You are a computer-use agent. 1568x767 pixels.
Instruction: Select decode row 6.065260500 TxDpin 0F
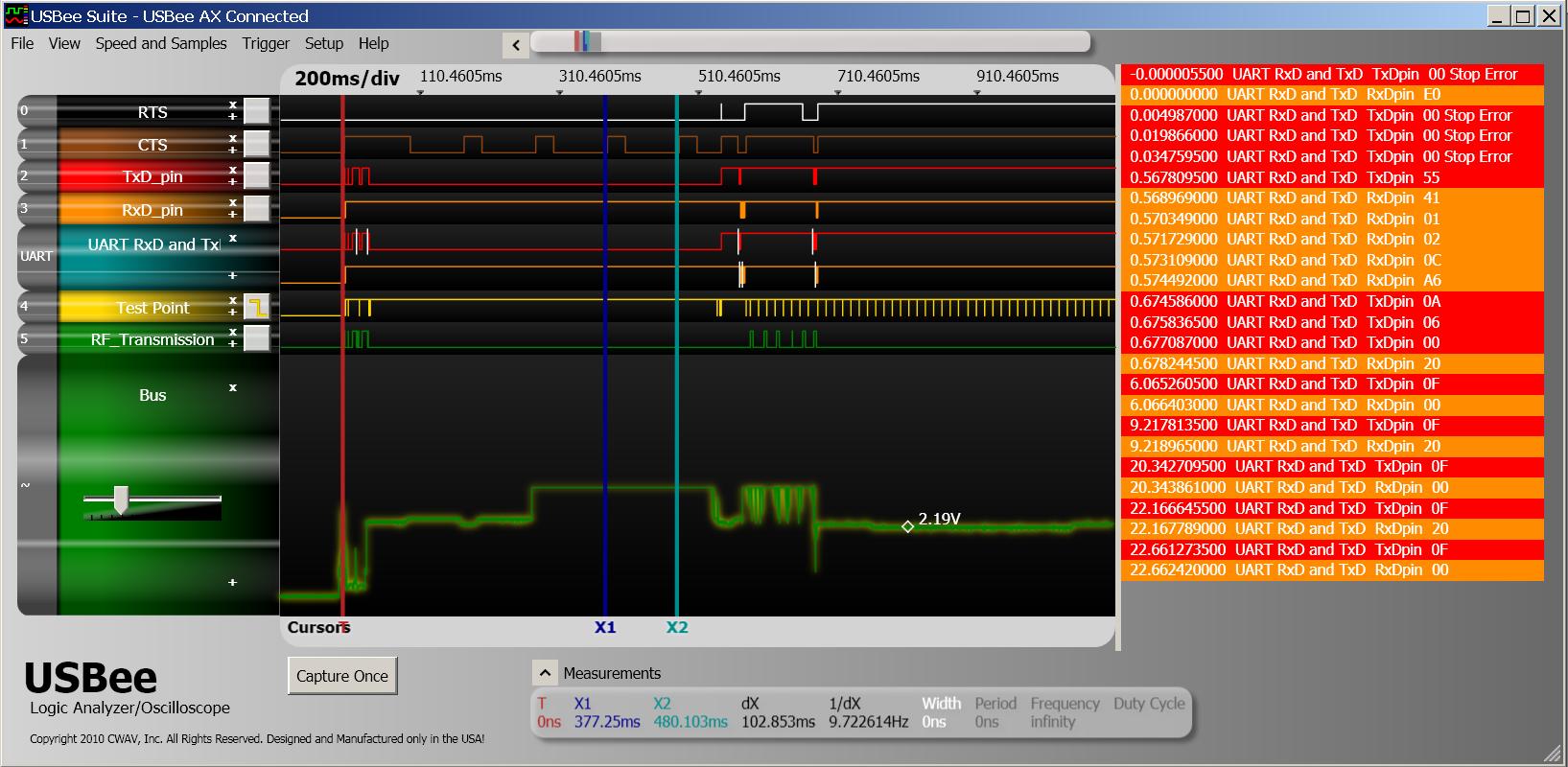(x=1332, y=383)
